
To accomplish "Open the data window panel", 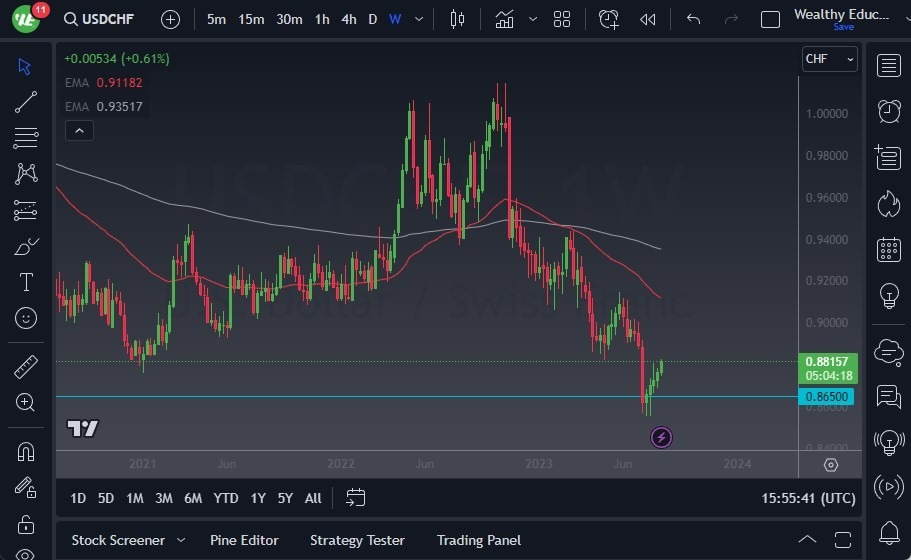I will point(888,157).
